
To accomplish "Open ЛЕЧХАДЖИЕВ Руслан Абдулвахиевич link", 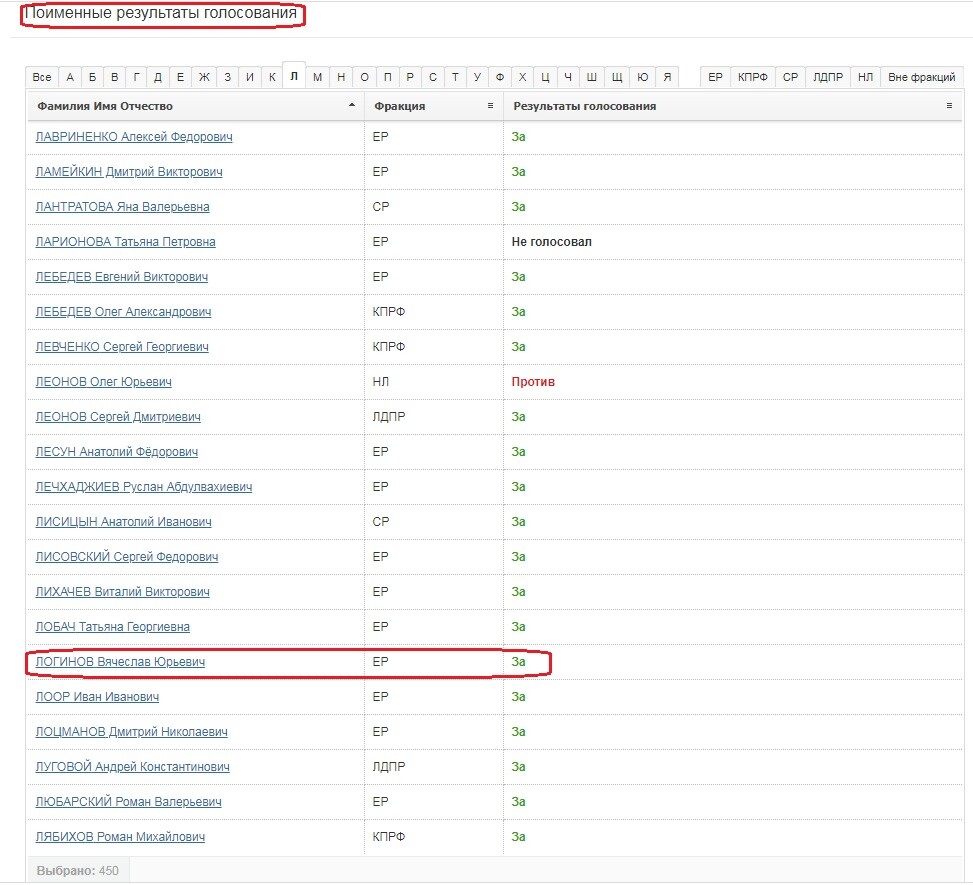I will (x=144, y=487).
